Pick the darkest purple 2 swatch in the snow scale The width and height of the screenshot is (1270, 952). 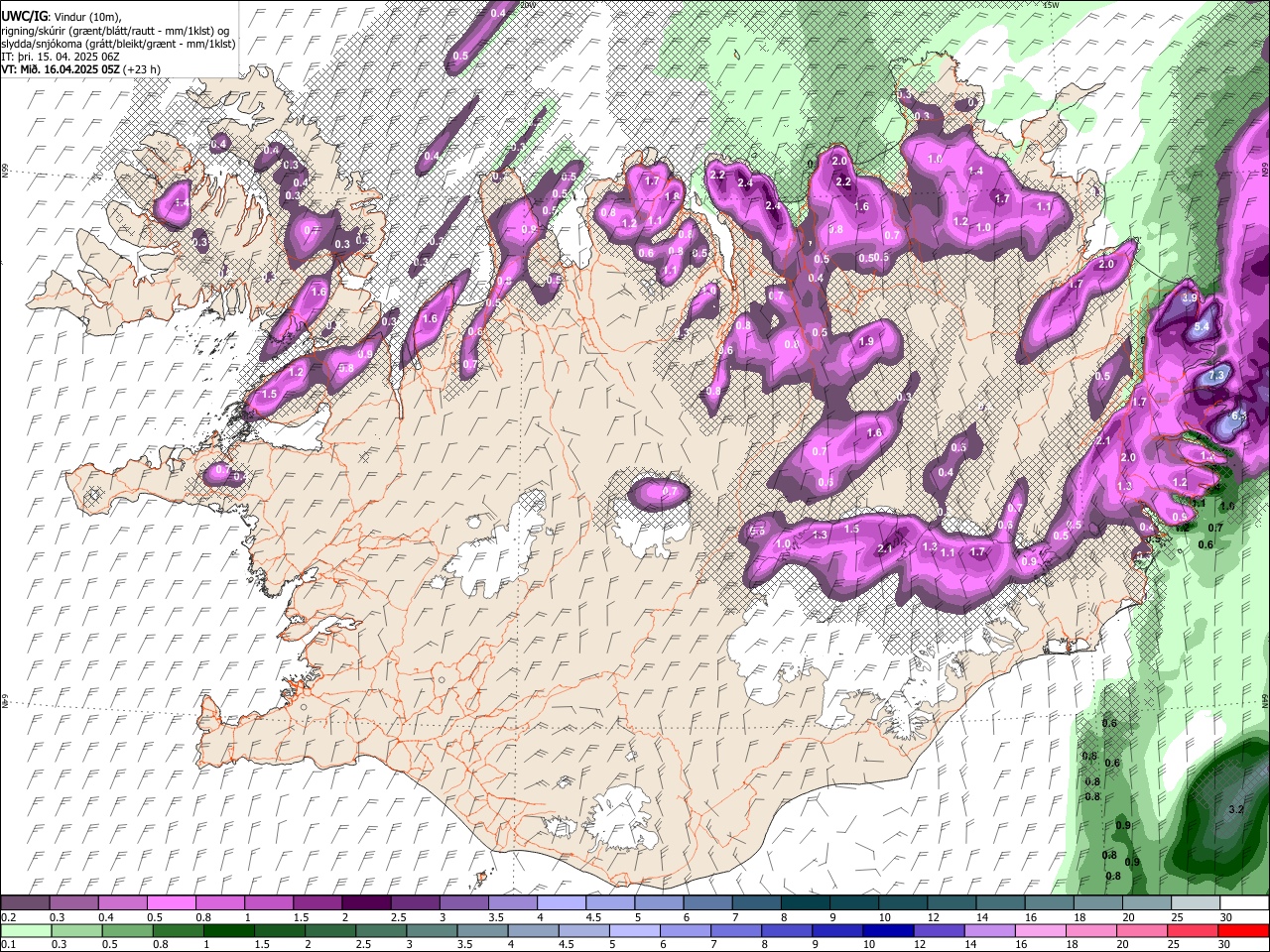point(366,903)
